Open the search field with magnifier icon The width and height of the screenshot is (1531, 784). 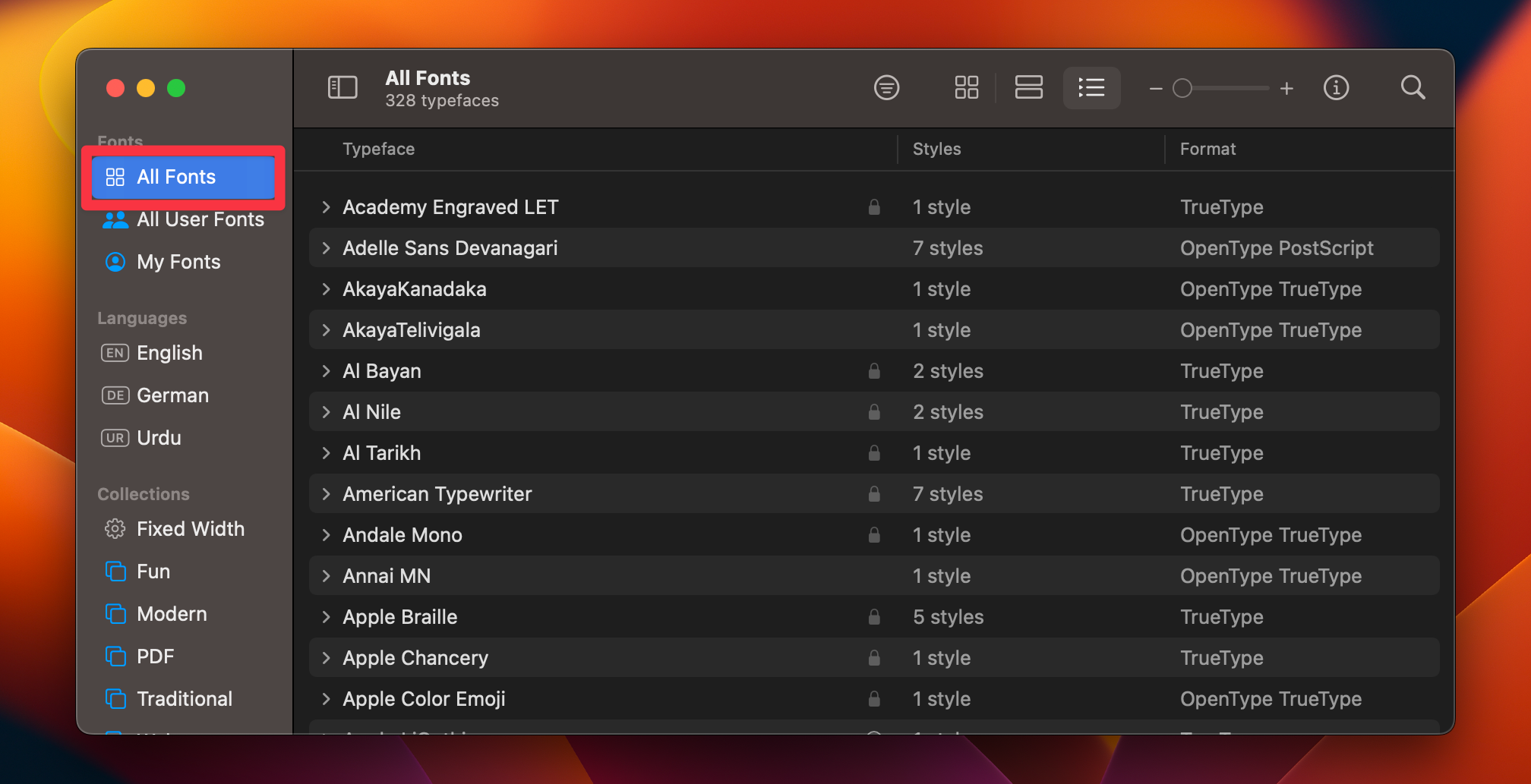tap(1413, 87)
